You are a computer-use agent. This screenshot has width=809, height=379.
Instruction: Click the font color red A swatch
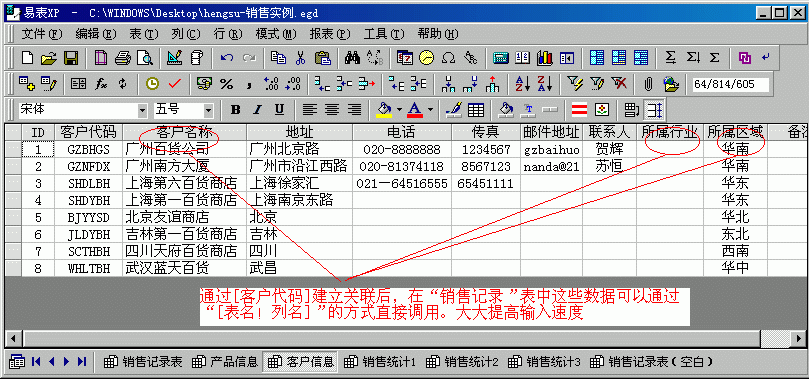pyautogui.click(x=415, y=109)
